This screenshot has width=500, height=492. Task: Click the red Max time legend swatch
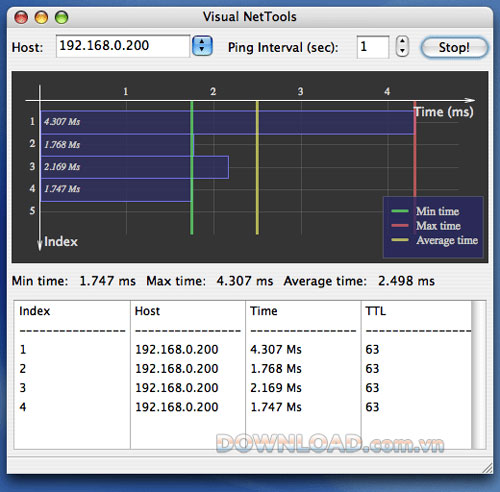click(x=400, y=226)
